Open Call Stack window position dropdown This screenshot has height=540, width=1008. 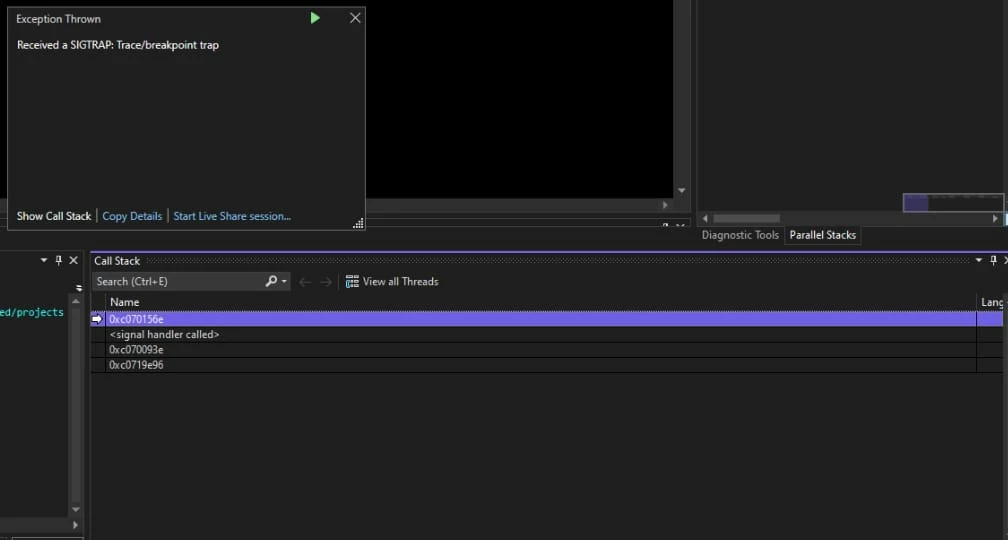pyautogui.click(x=979, y=260)
